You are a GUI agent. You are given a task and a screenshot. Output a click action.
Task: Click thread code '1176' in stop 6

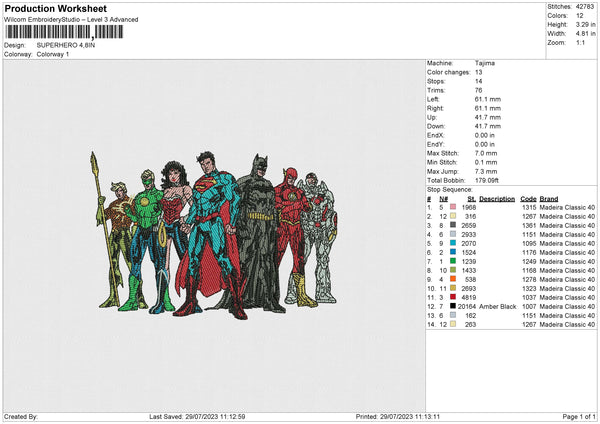(529, 252)
